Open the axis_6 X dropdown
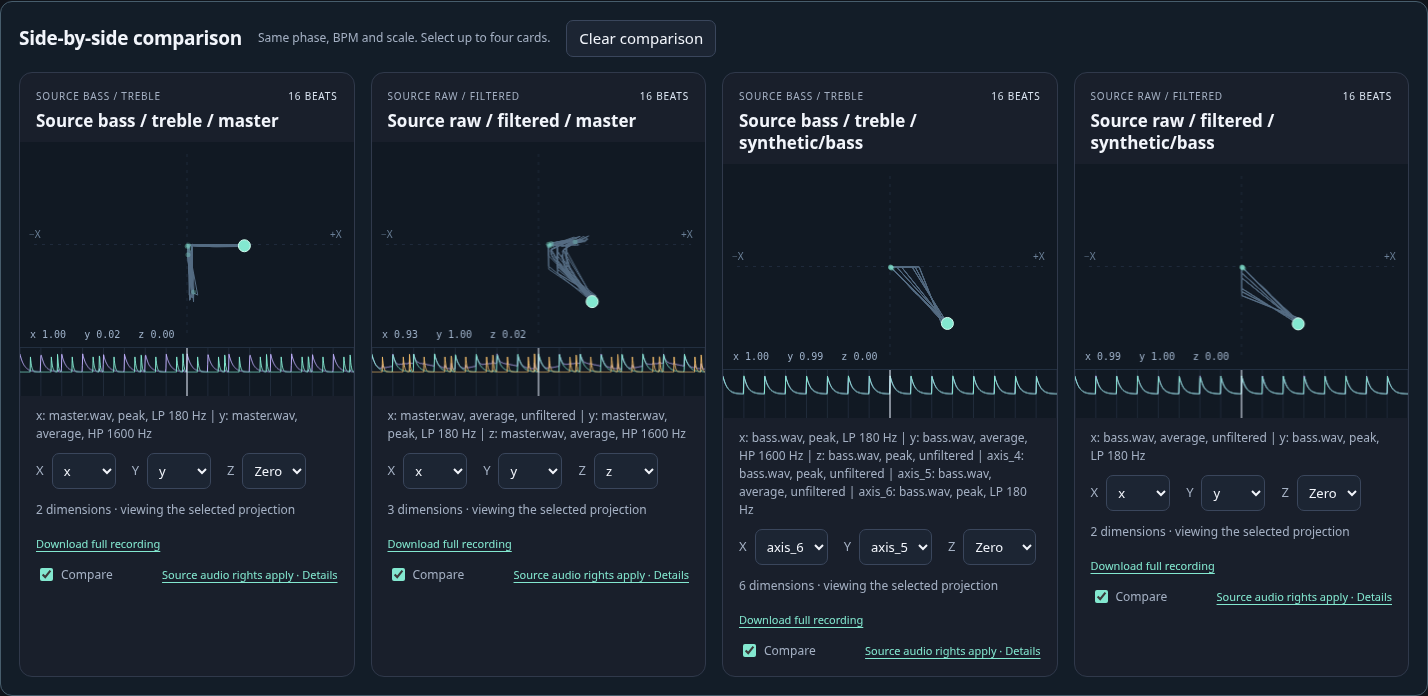This screenshot has width=1428, height=696. pyautogui.click(x=791, y=547)
